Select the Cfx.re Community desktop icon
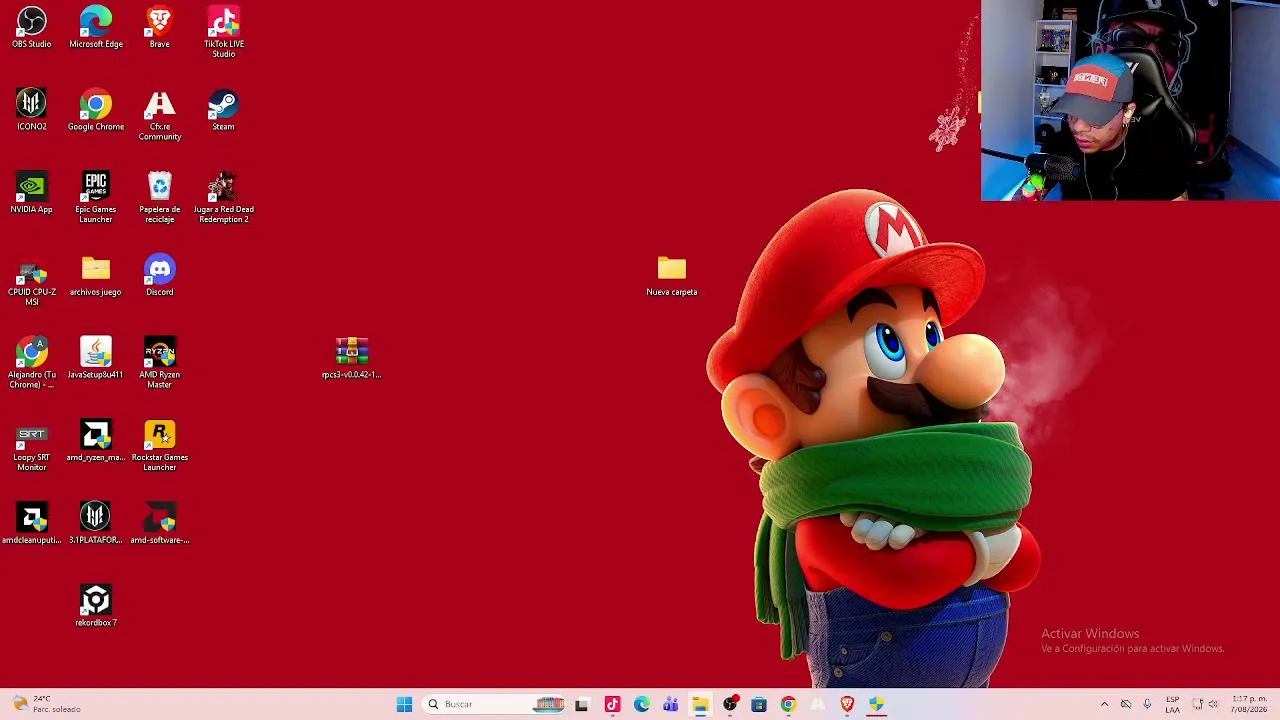 coord(160,115)
